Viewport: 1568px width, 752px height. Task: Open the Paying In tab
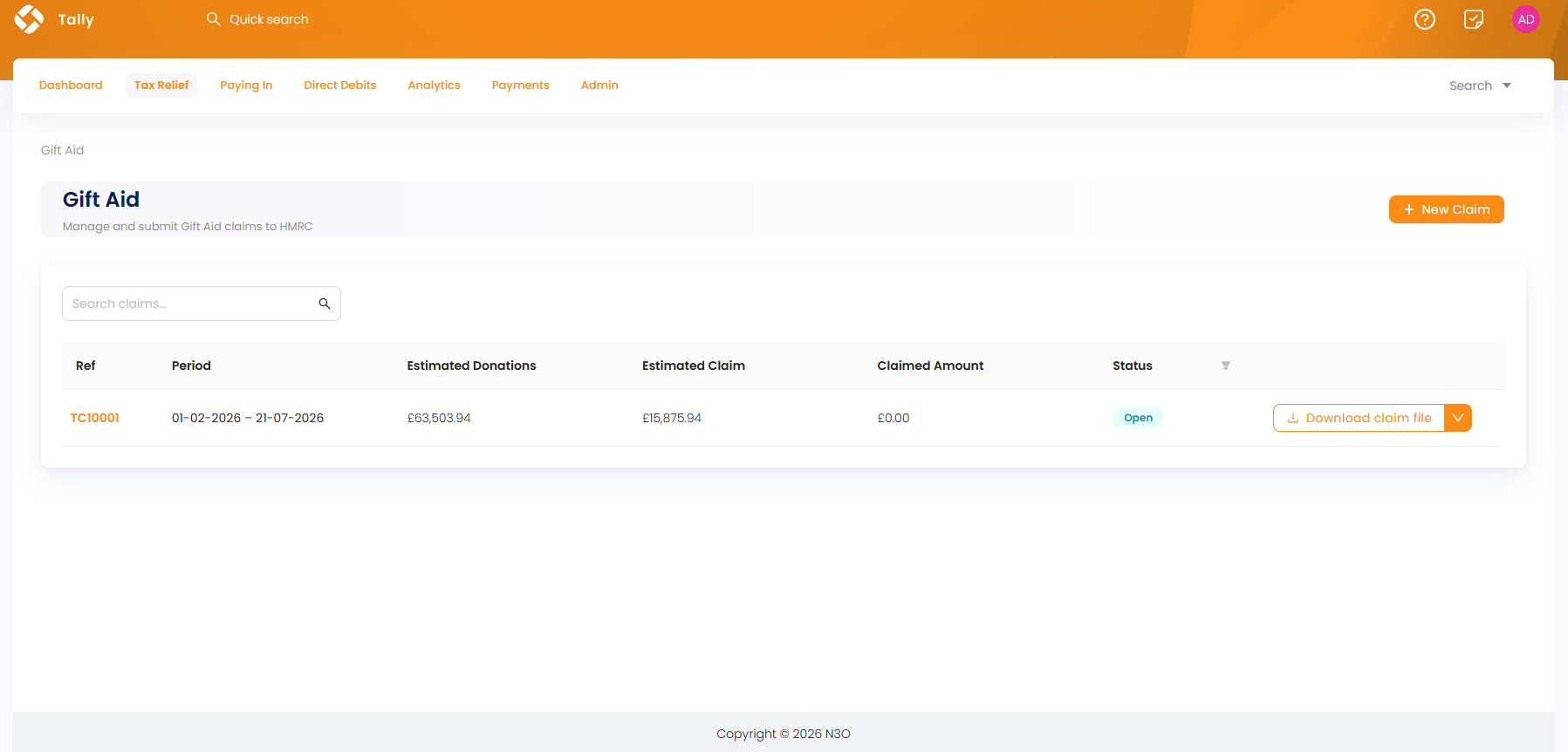point(246,85)
